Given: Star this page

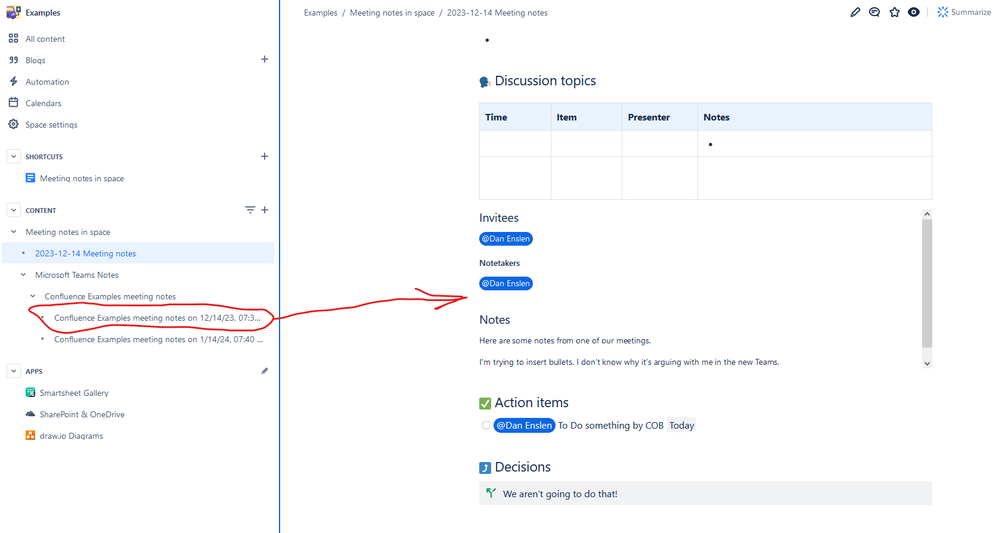Looking at the screenshot, I should (x=895, y=12).
